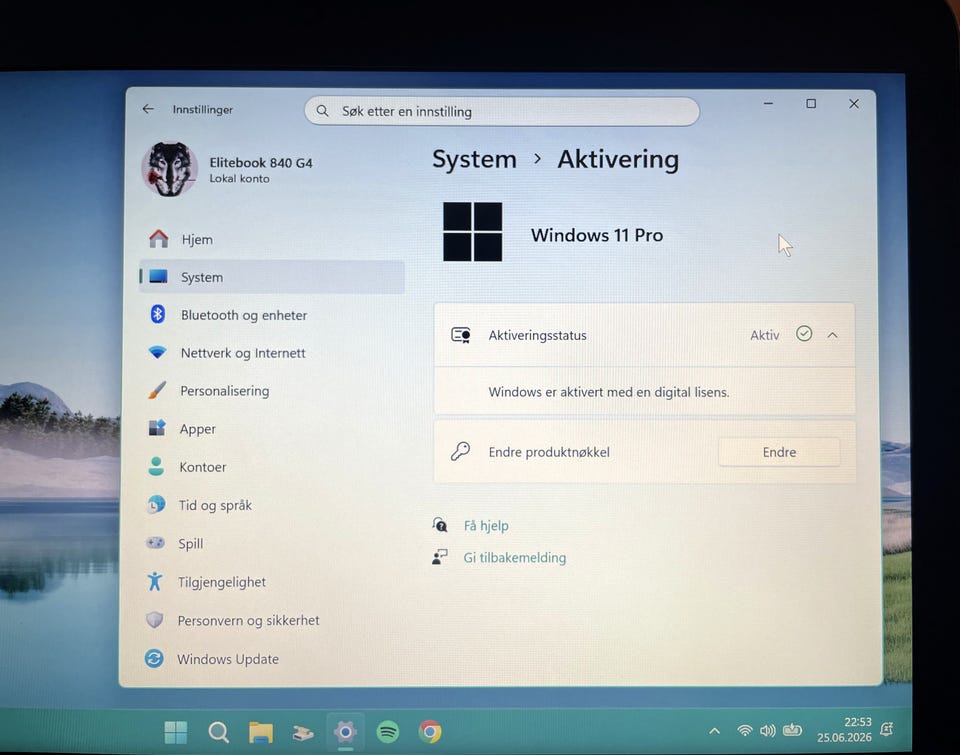
Task: Open Personalisering settings page
Action: click(272, 391)
